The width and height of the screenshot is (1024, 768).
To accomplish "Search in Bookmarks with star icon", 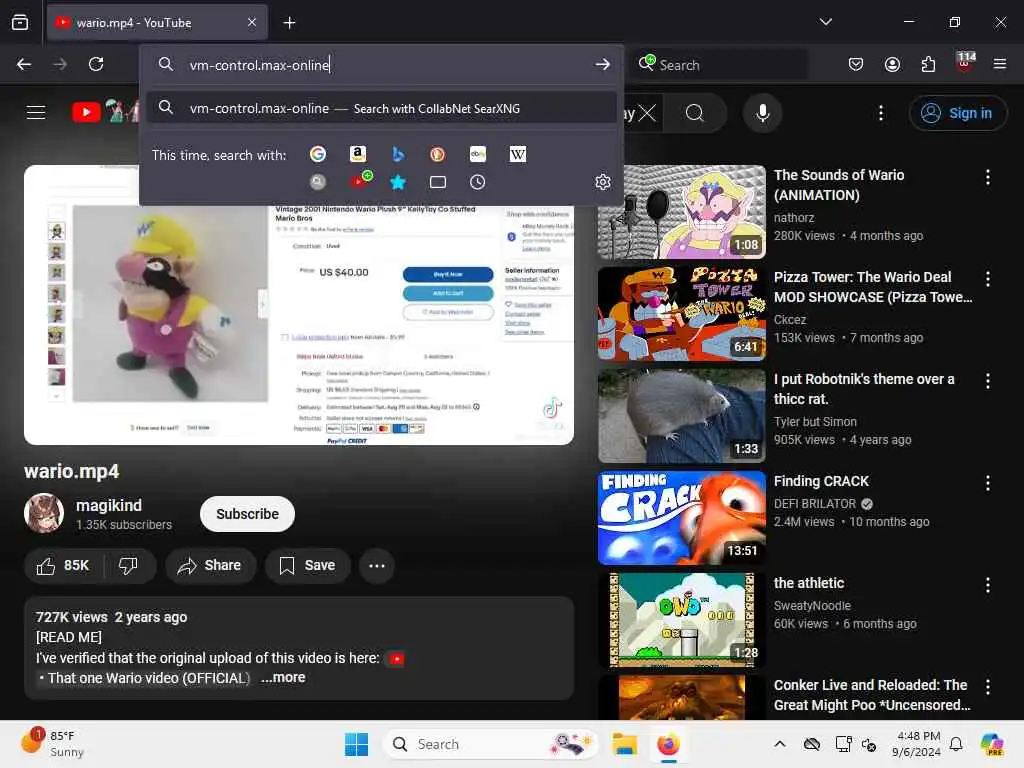I will pyautogui.click(x=398, y=182).
